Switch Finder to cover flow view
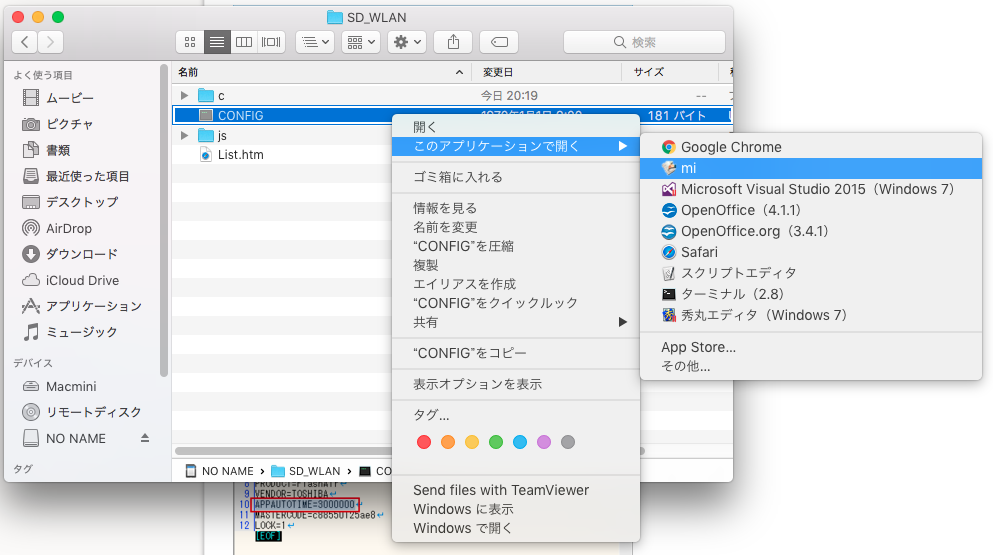This screenshot has height=555, width=993. [271, 42]
